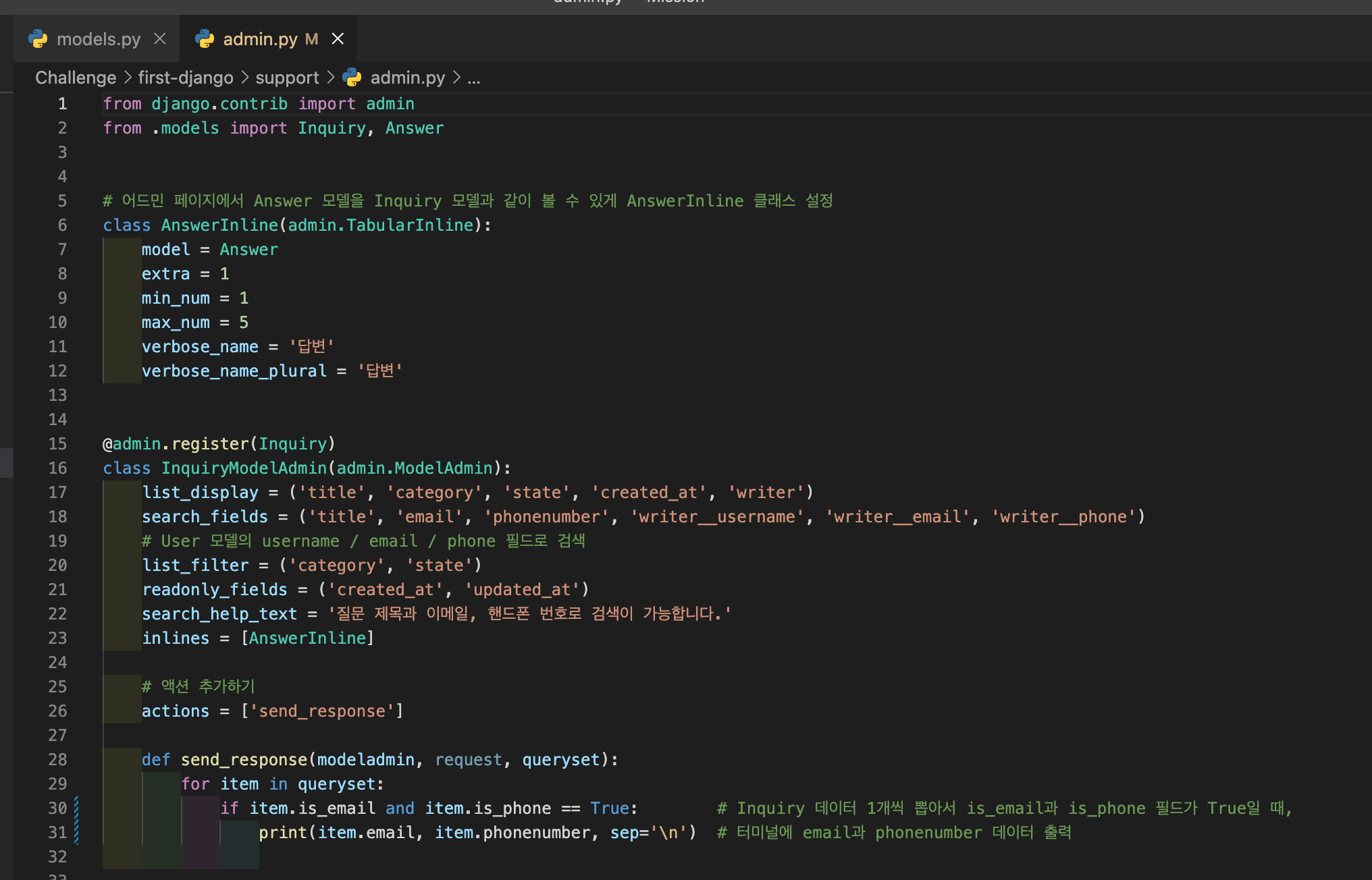Click 'queryset' in the for loop line
Image resolution: width=1372 pixels, height=880 pixels.
pyautogui.click(x=336, y=784)
